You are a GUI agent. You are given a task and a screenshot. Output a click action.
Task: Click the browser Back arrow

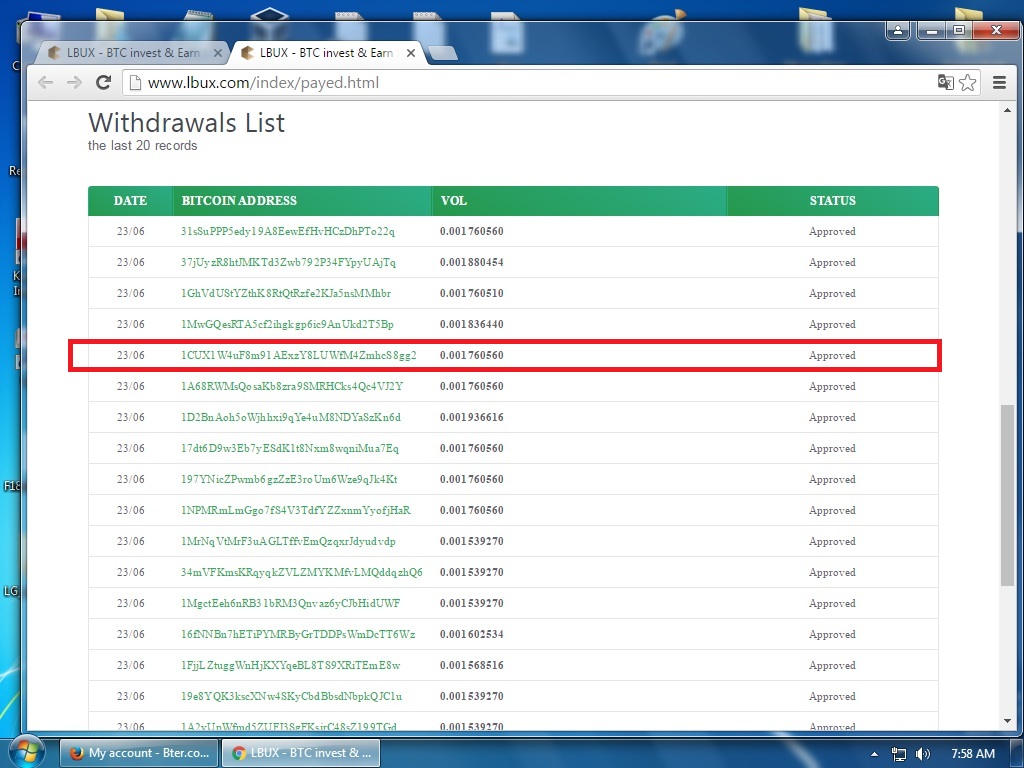click(x=45, y=82)
